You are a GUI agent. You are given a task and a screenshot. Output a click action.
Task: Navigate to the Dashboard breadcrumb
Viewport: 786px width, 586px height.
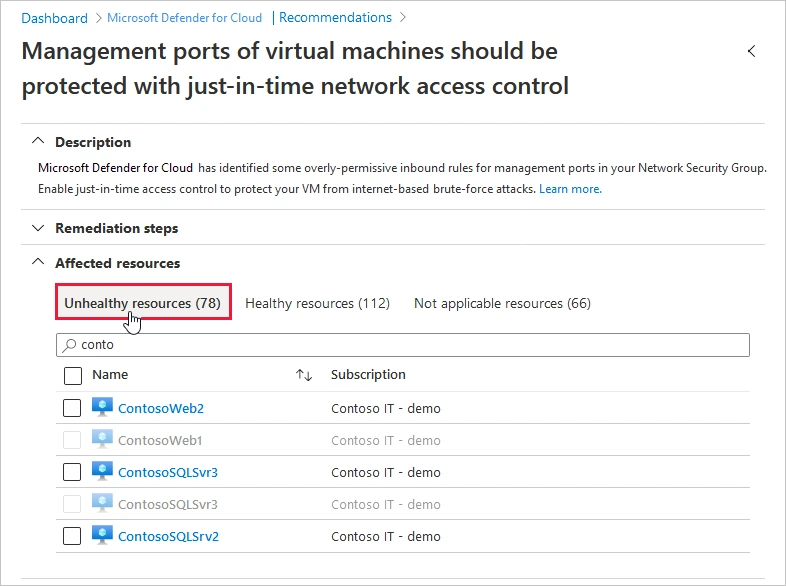pos(54,18)
